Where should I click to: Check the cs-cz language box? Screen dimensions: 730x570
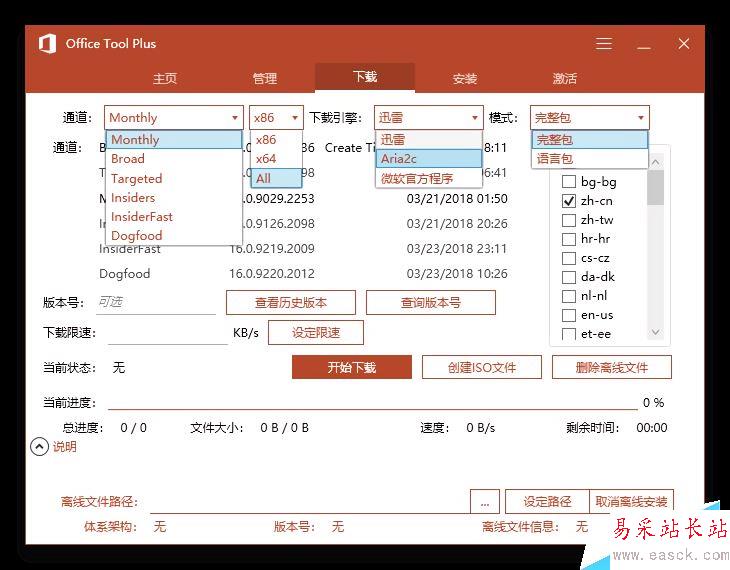tap(569, 258)
